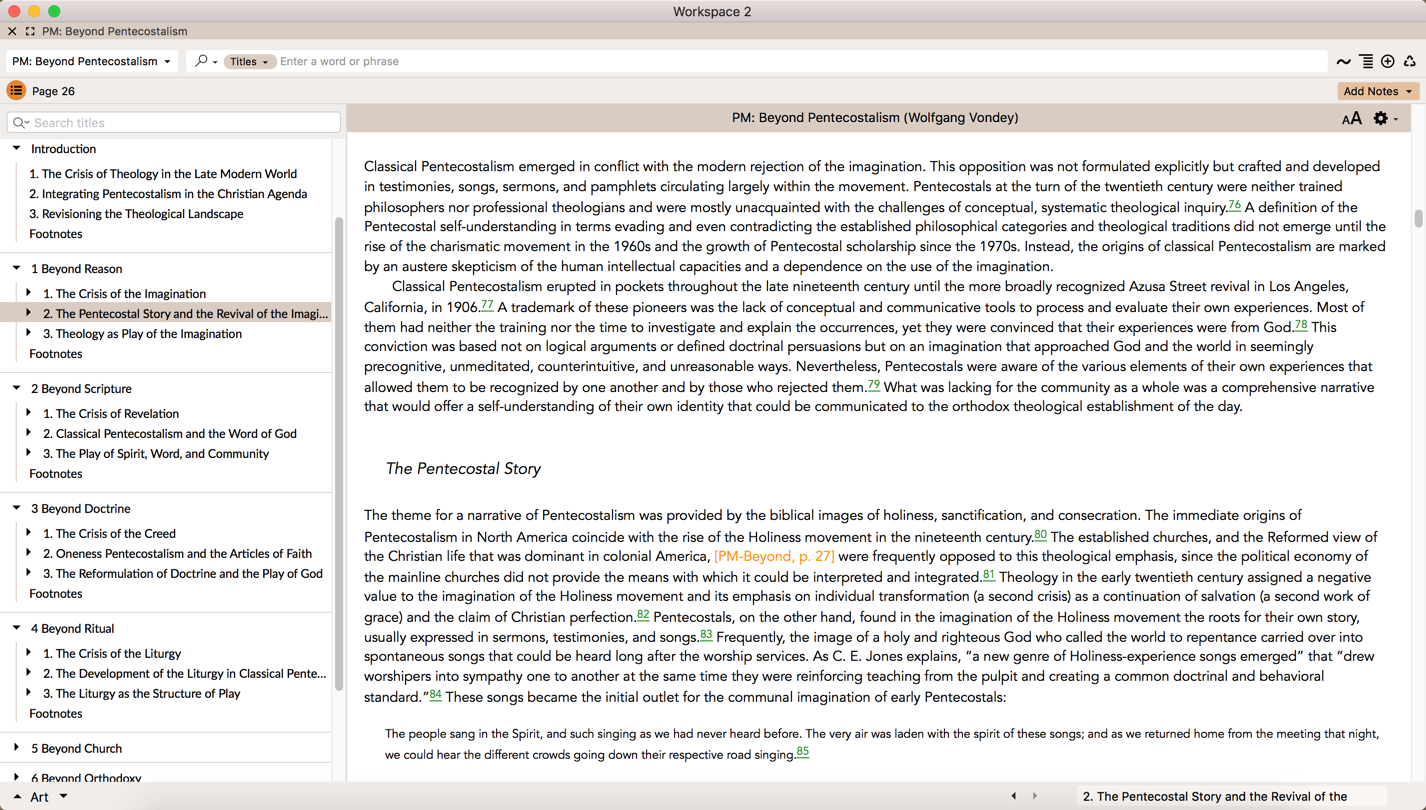This screenshot has width=1426, height=810.
Task: Go to previous section with left arrow
Action: (x=1014, y=796)
